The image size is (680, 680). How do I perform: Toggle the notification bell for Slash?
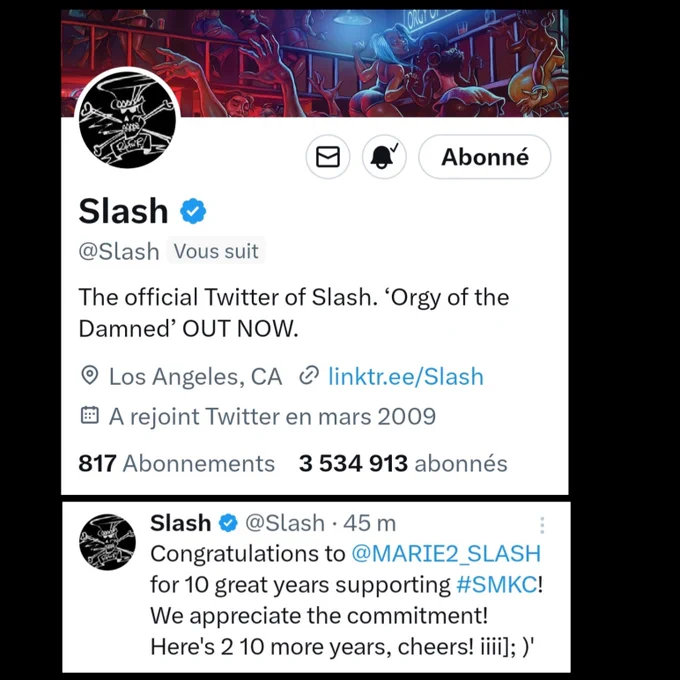384,157
